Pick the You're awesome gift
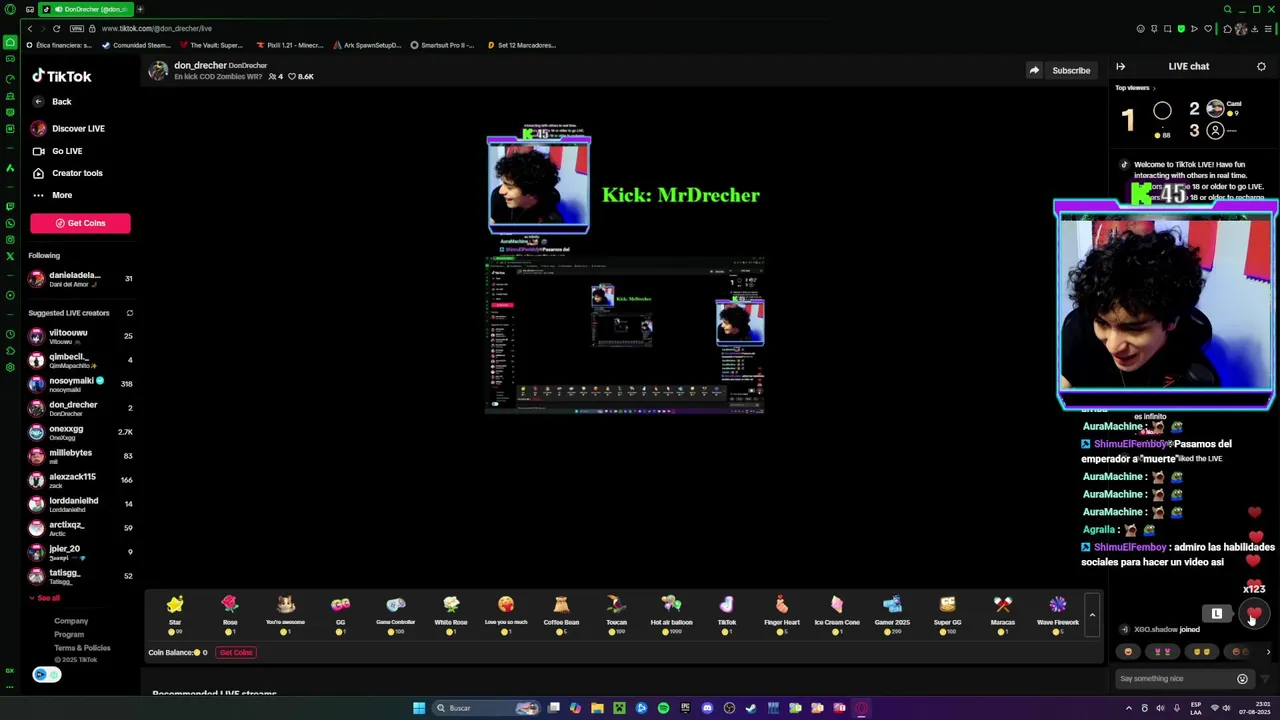This screenshot has width=1280, height=720. pos(285,613)
